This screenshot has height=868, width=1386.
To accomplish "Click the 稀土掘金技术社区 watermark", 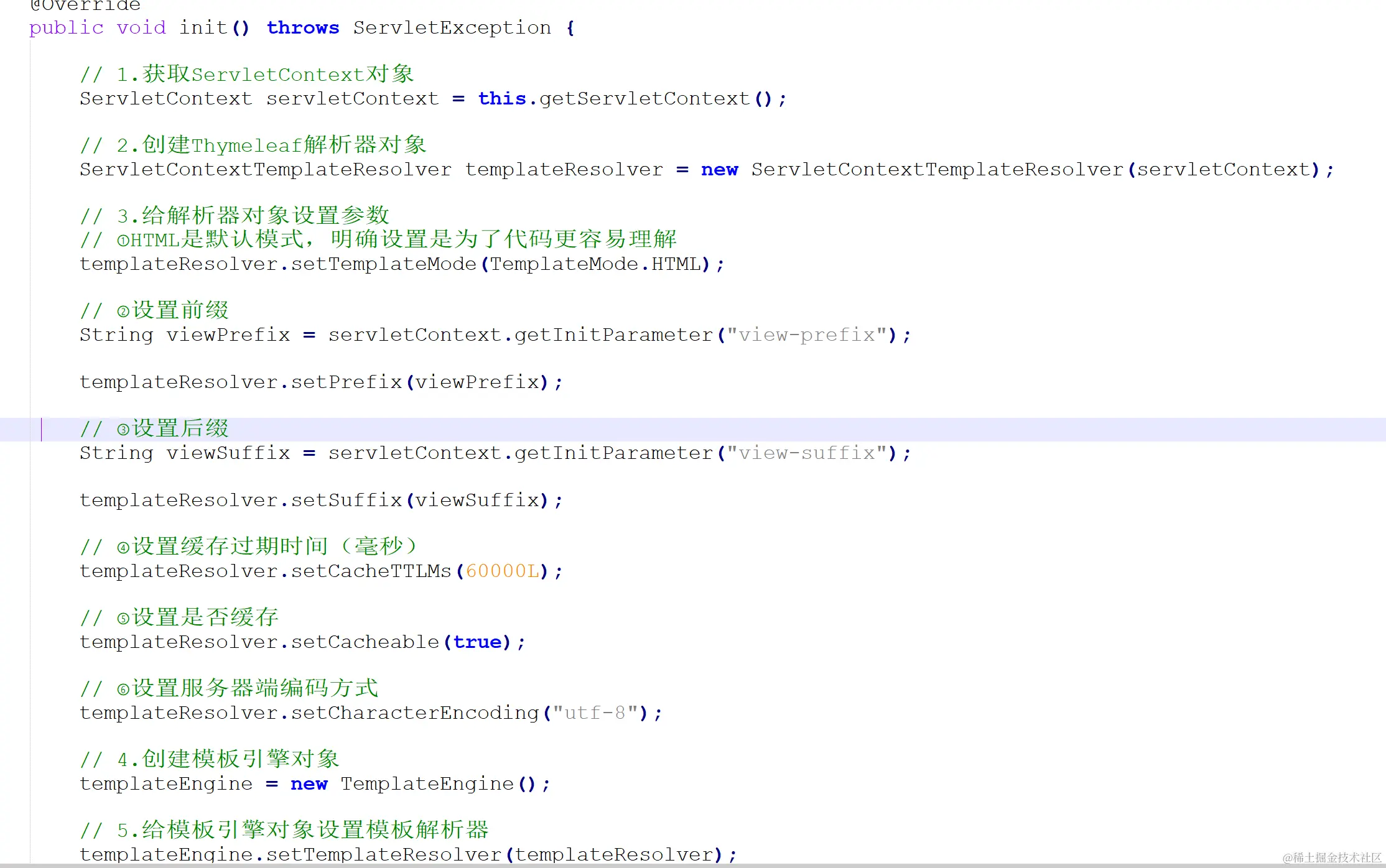I will pyautogui.click(x=1331, y=857).
